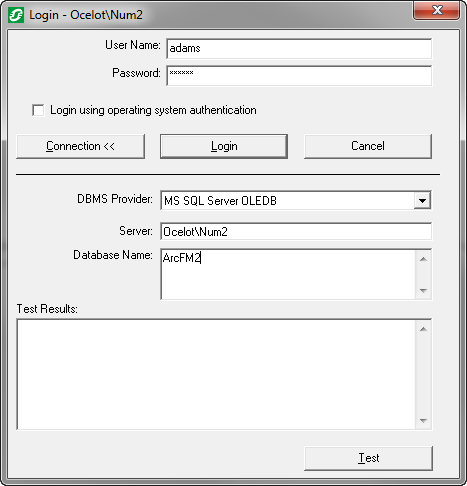The width and height of the screenshot is (467, 486).
Task: Click the Server field with Ocelot\Num2
Action: [x=296, y=231]
